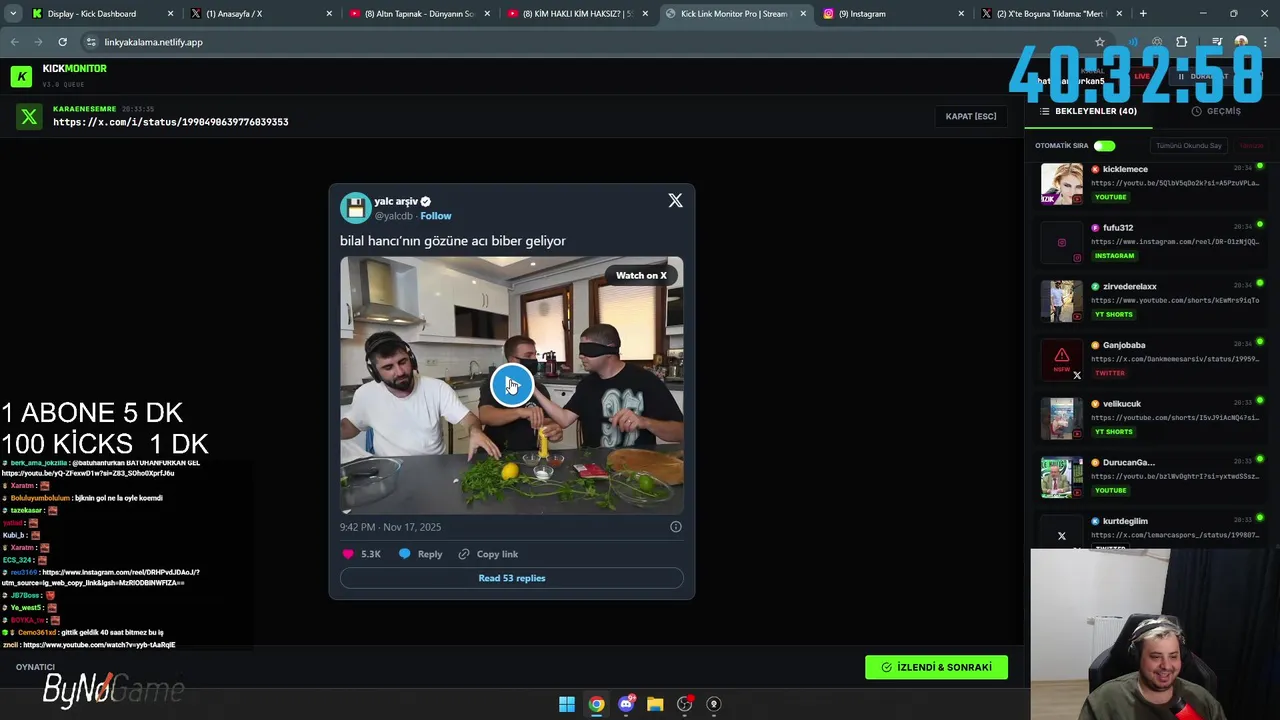Close the Kick Link Monitor Pro tab

pyautogui.click(x=803, y=14)
